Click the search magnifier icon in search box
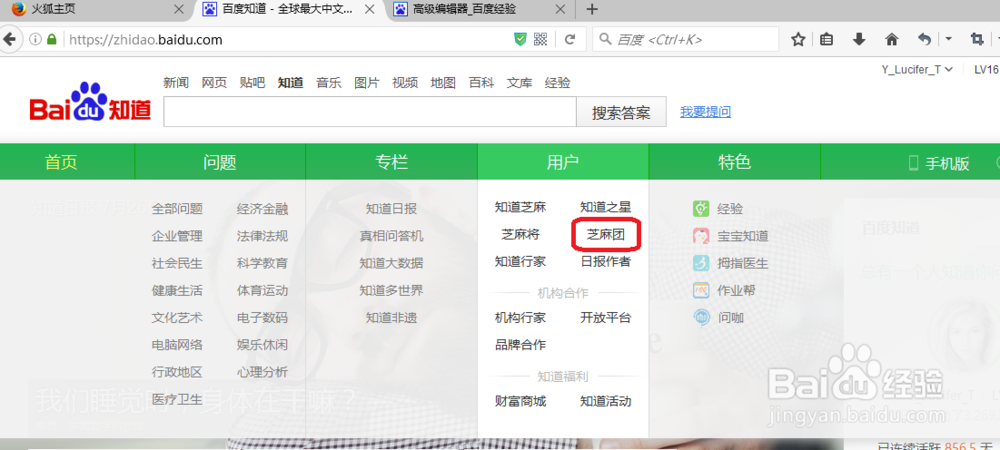This screenshot has width=1000, height=450. (605, 40)
